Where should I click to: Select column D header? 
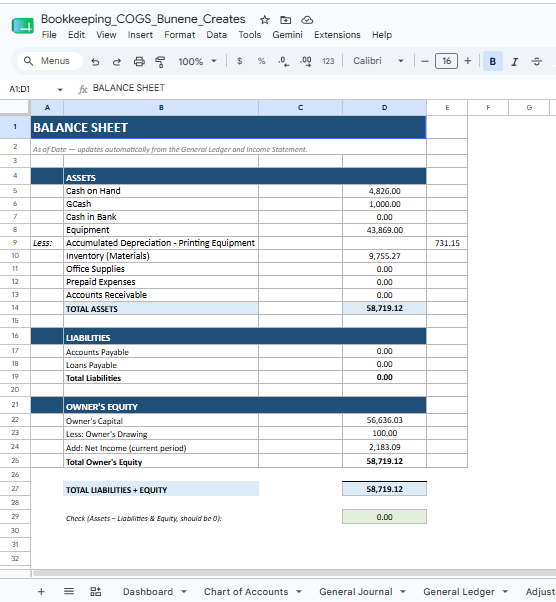pos(384,108)
